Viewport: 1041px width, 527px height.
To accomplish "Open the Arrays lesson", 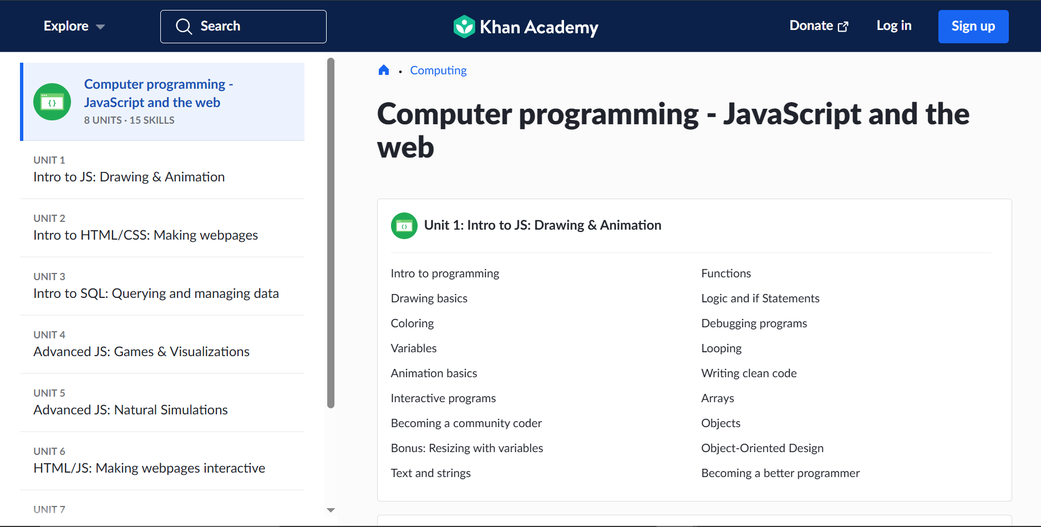I will coord(718,398).
